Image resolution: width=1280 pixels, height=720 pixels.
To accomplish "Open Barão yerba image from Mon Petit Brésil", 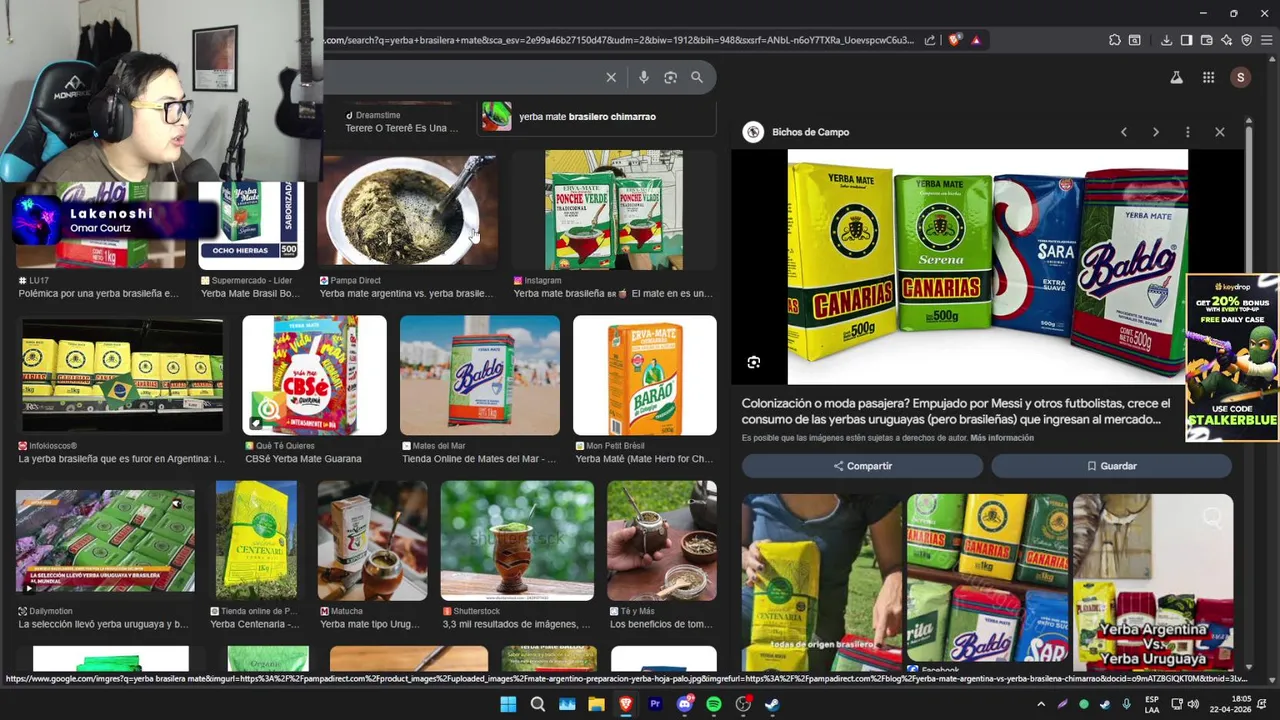I will (x=644, y=375).
